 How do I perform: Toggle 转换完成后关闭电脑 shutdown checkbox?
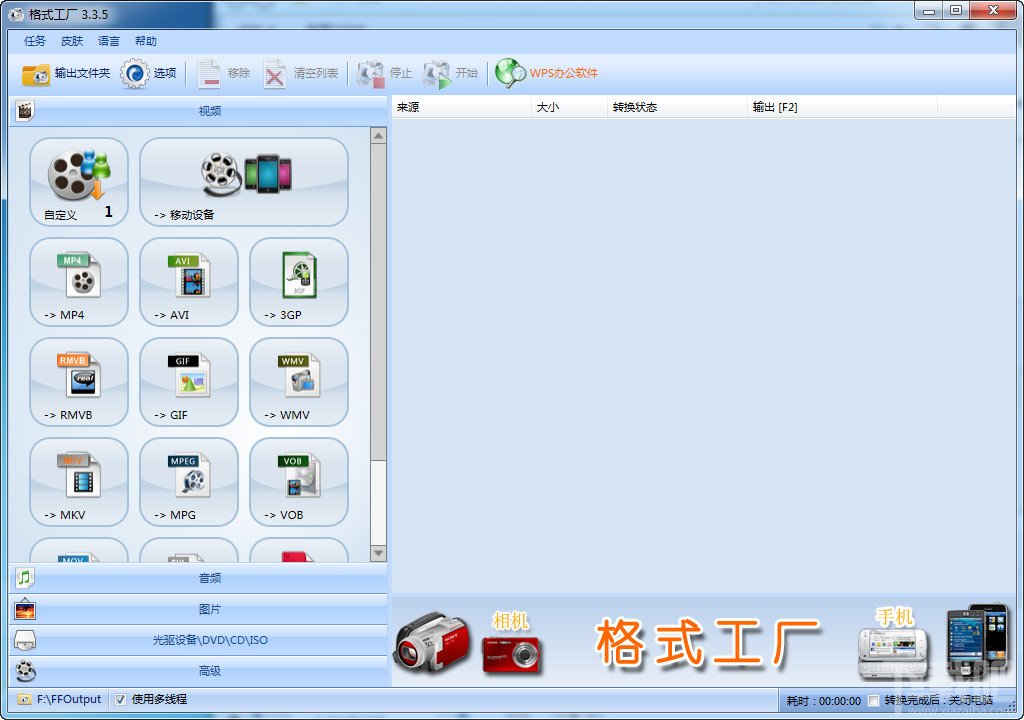(873, 701)
